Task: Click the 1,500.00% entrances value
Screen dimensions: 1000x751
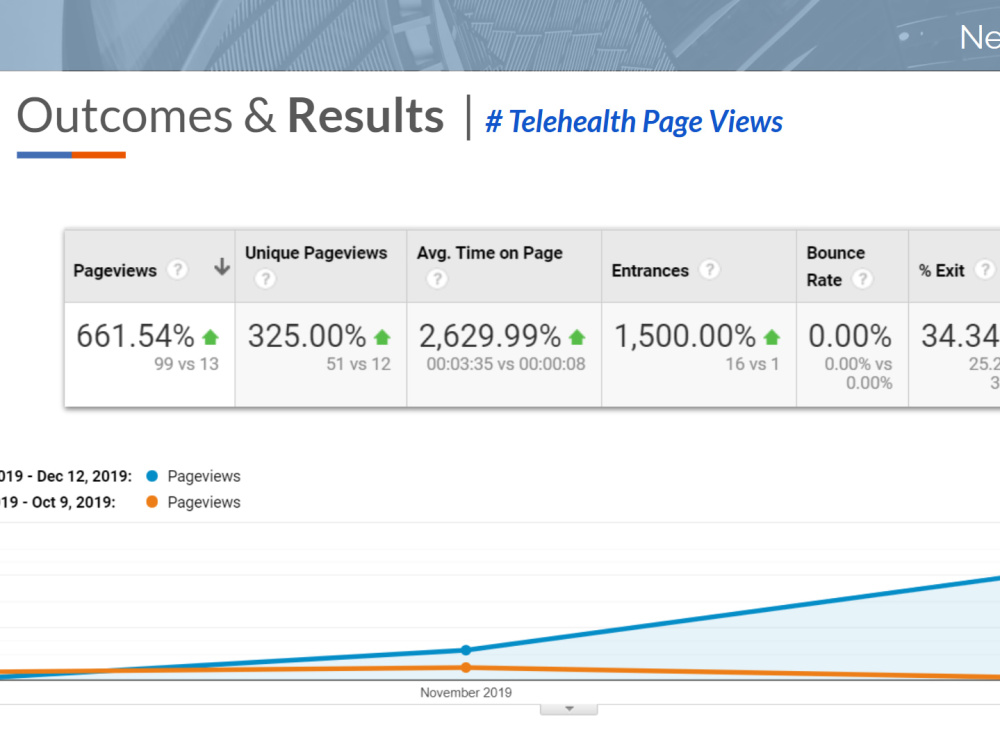Action: [685, 336]
